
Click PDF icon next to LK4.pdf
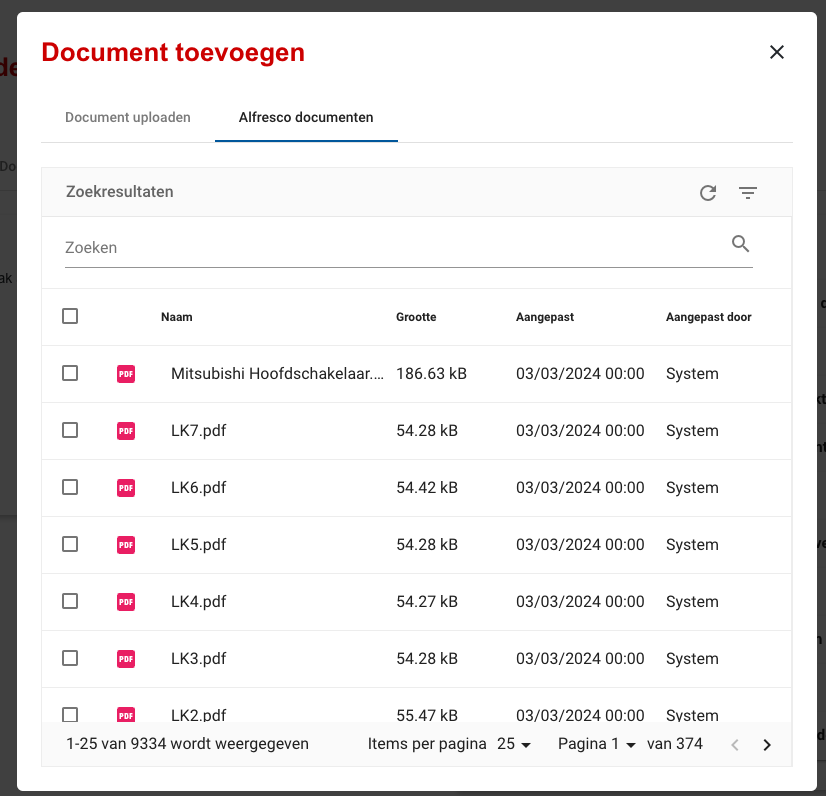click(x=126, y=602)
